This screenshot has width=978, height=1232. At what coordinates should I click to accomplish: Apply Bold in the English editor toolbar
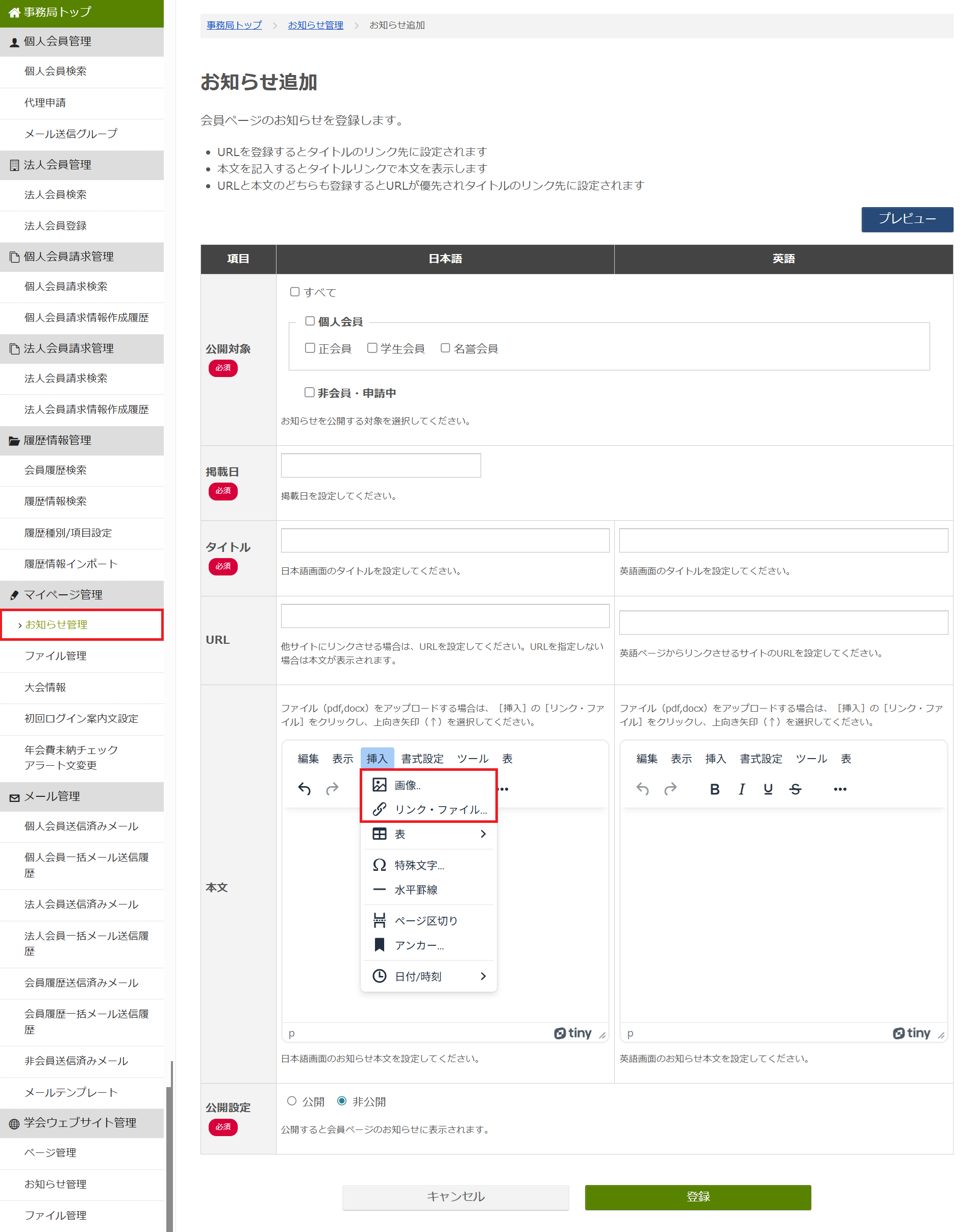pyautogui.click(x=714, y=788)
